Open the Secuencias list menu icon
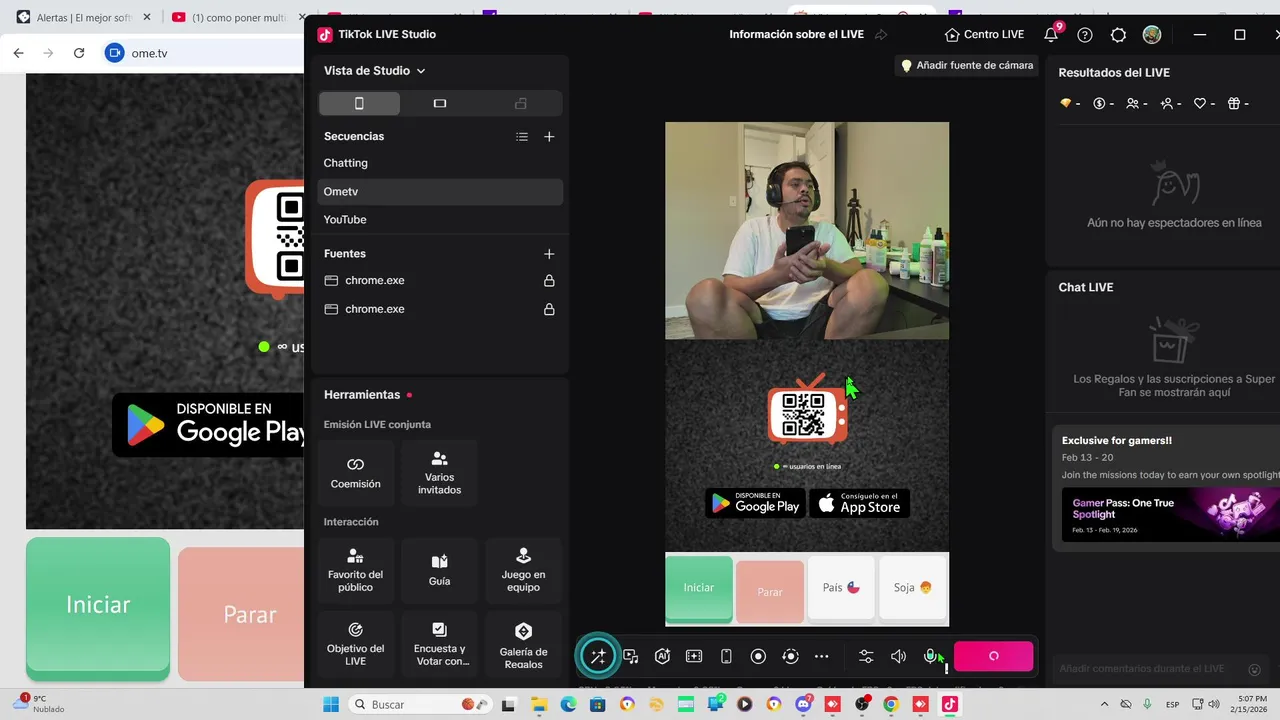 tap(522, 137)
